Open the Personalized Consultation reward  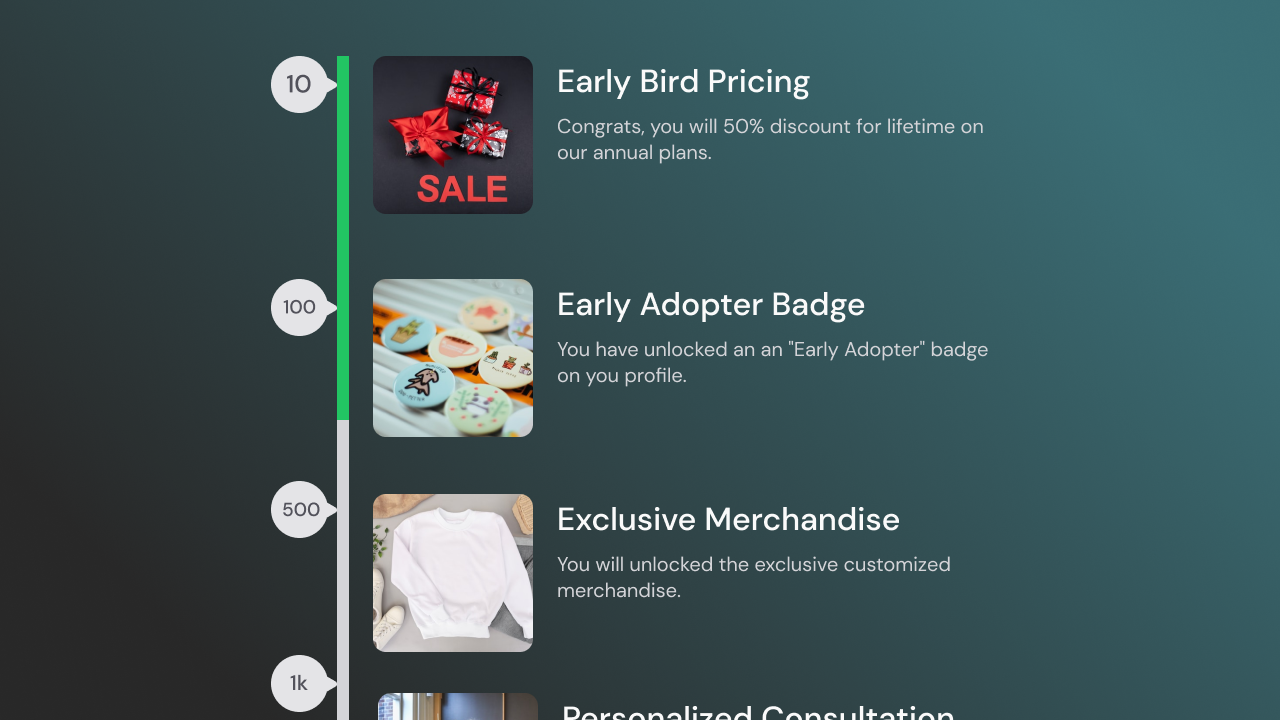(754, 712)
